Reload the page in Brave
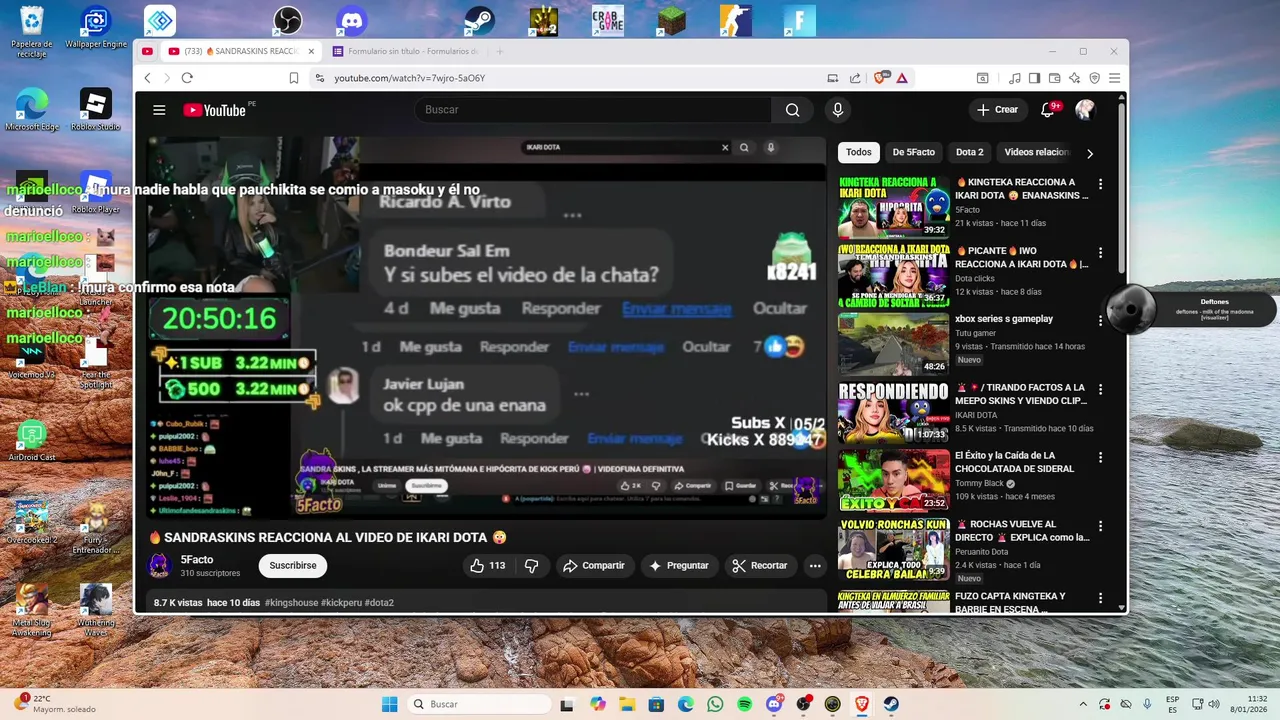This screenshot has width=1280, height=720. [x=186, y=78]
